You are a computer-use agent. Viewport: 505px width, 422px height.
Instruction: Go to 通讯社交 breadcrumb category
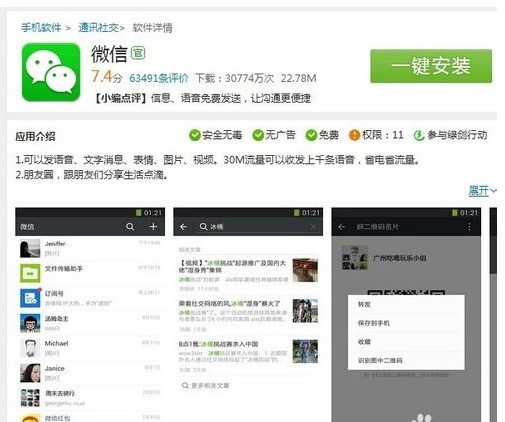99,28
